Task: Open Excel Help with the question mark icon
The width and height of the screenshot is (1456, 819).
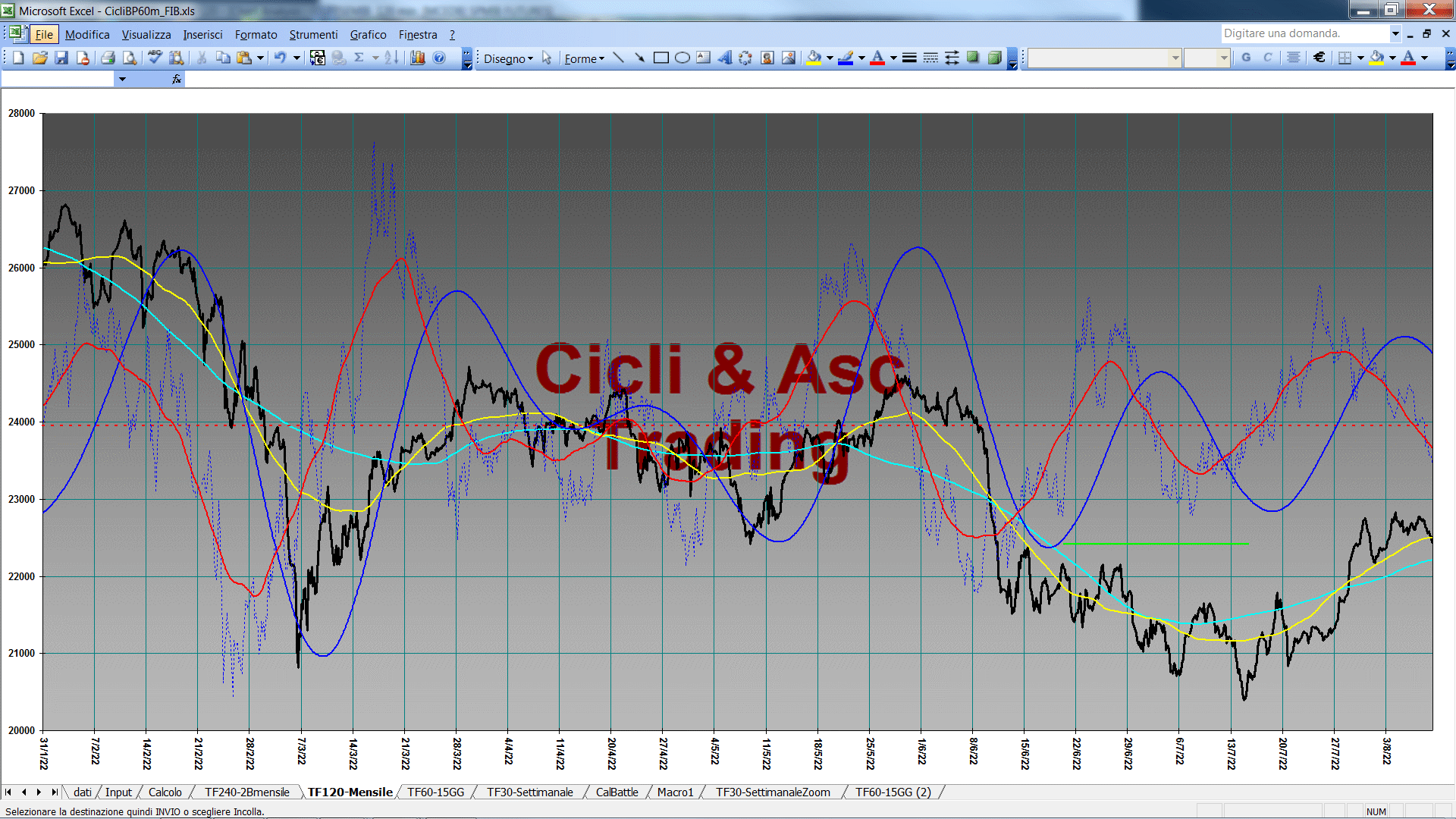Action: click(x=439, y=58)
